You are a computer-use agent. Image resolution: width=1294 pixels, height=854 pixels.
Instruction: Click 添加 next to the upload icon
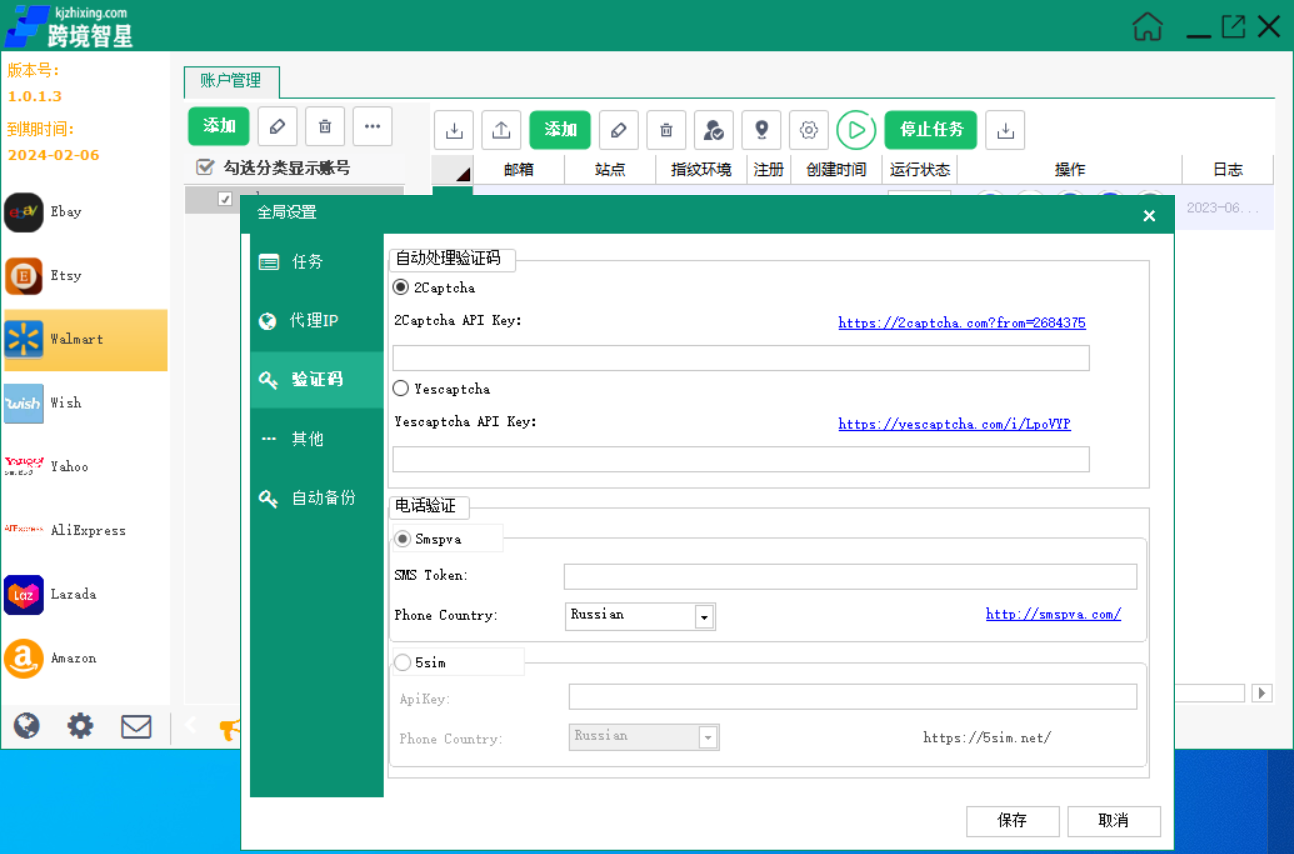coord(560,130)
